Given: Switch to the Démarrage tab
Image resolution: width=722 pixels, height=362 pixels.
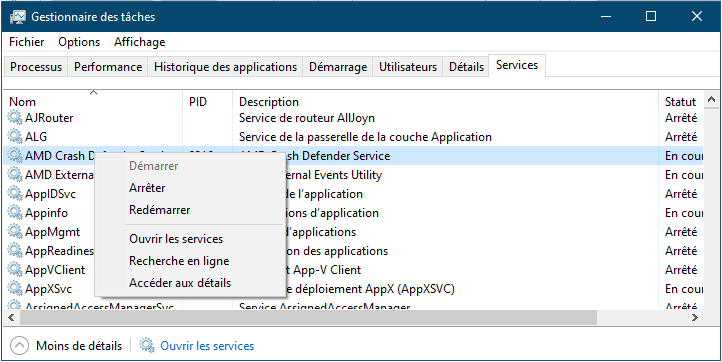Looking at the screenshot, I should click(x=338, y=67).
